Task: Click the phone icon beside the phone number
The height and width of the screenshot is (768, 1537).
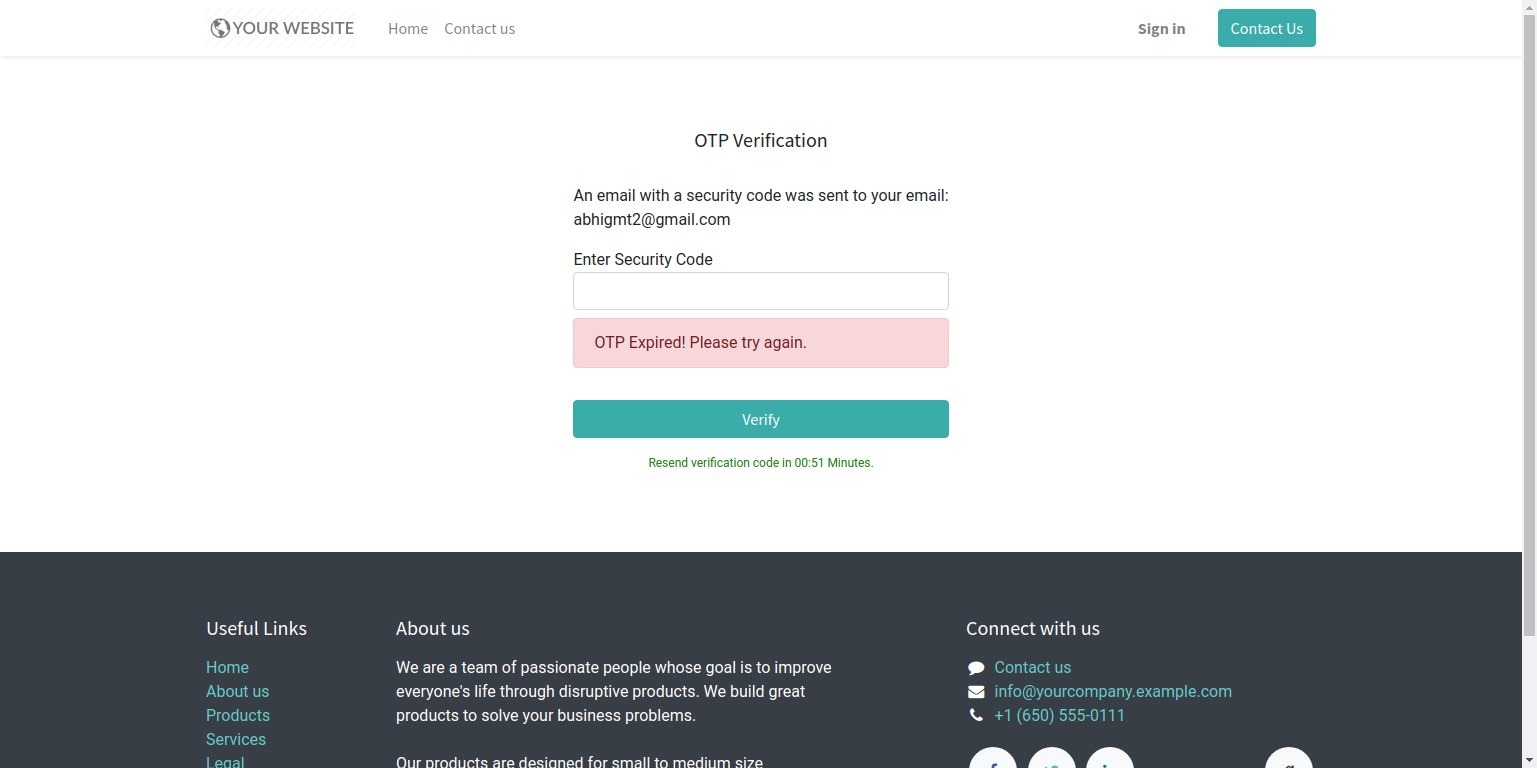Action: coord(976,716)
